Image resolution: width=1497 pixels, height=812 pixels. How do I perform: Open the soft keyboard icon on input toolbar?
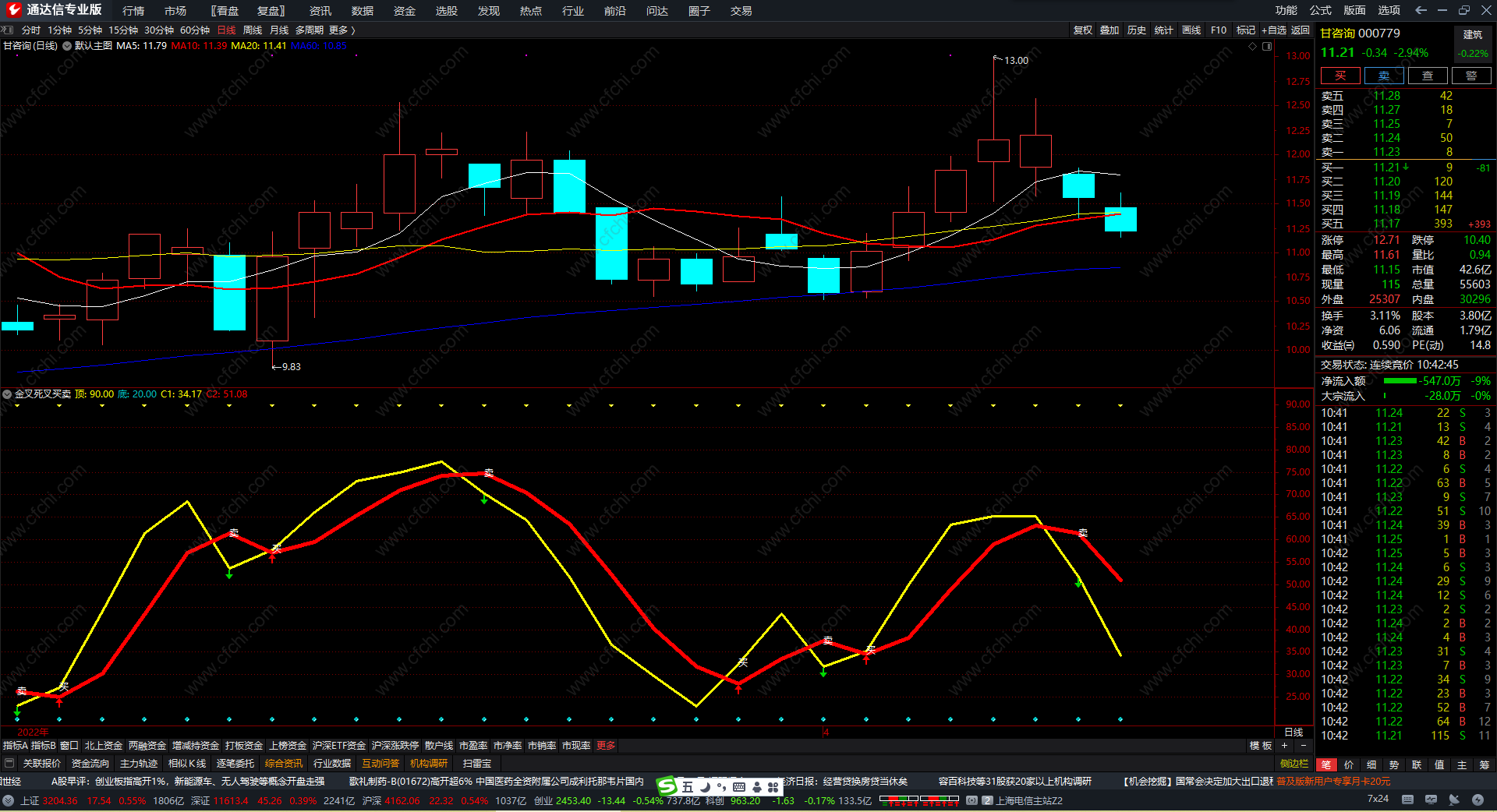tap(739, 787)
